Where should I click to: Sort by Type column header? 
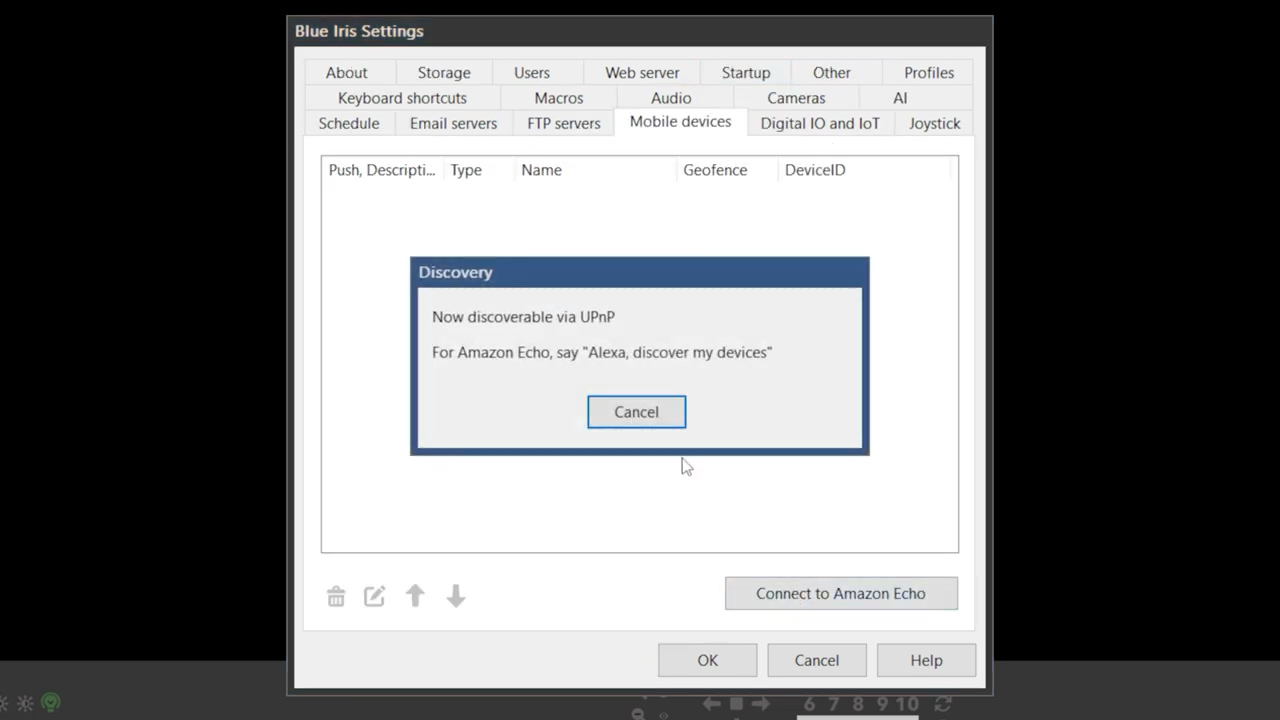tap(479, 170)
